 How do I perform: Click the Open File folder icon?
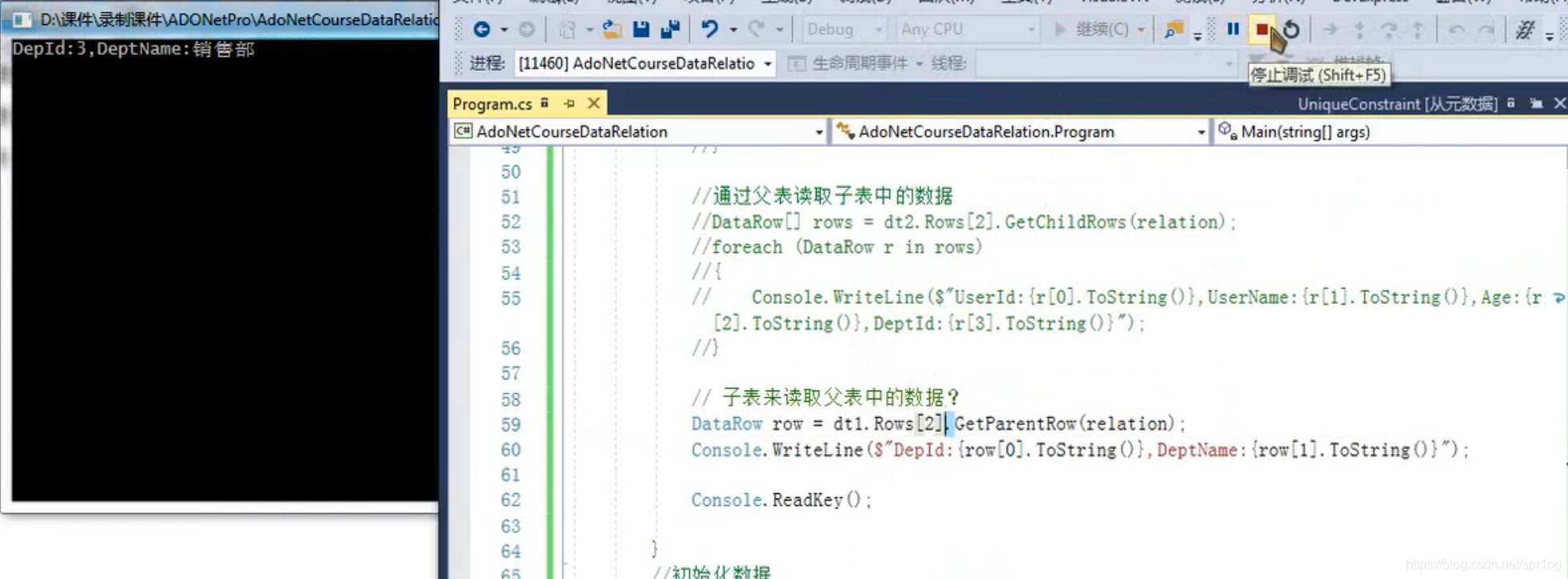611,30
